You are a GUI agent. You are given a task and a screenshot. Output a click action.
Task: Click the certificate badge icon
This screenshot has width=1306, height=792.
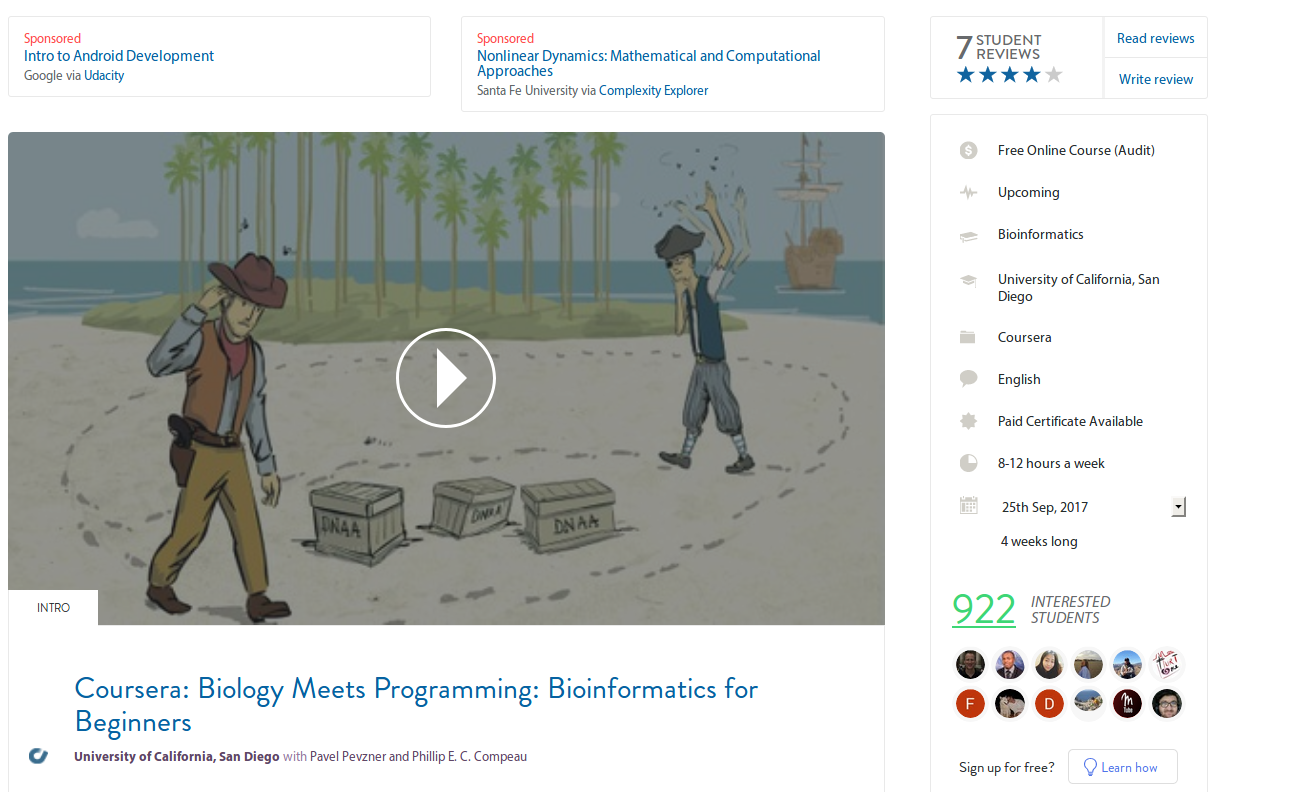[968, 421]
